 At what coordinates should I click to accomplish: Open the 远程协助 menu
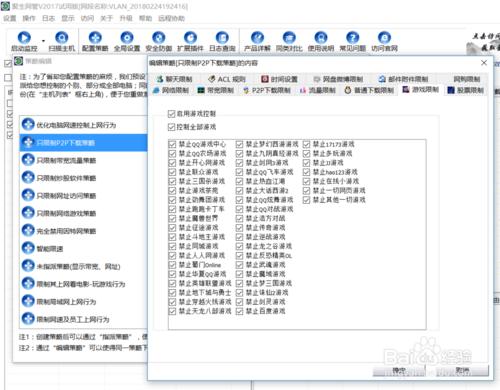tap(171, 18)
